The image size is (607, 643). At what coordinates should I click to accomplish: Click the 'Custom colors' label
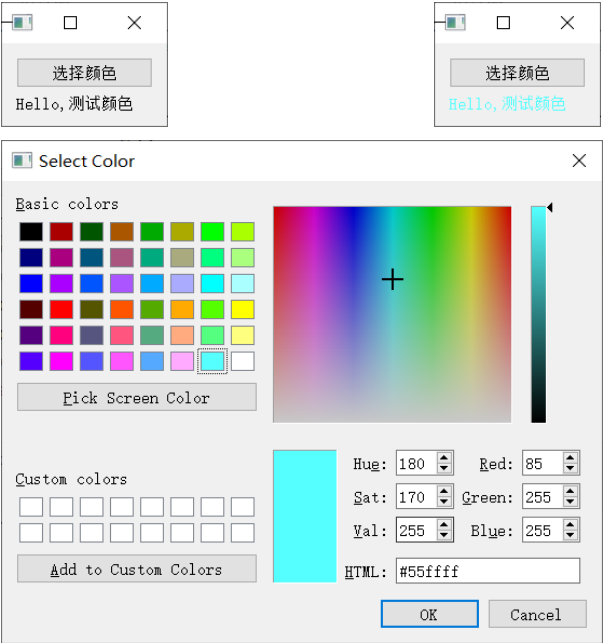click(71, 479)
